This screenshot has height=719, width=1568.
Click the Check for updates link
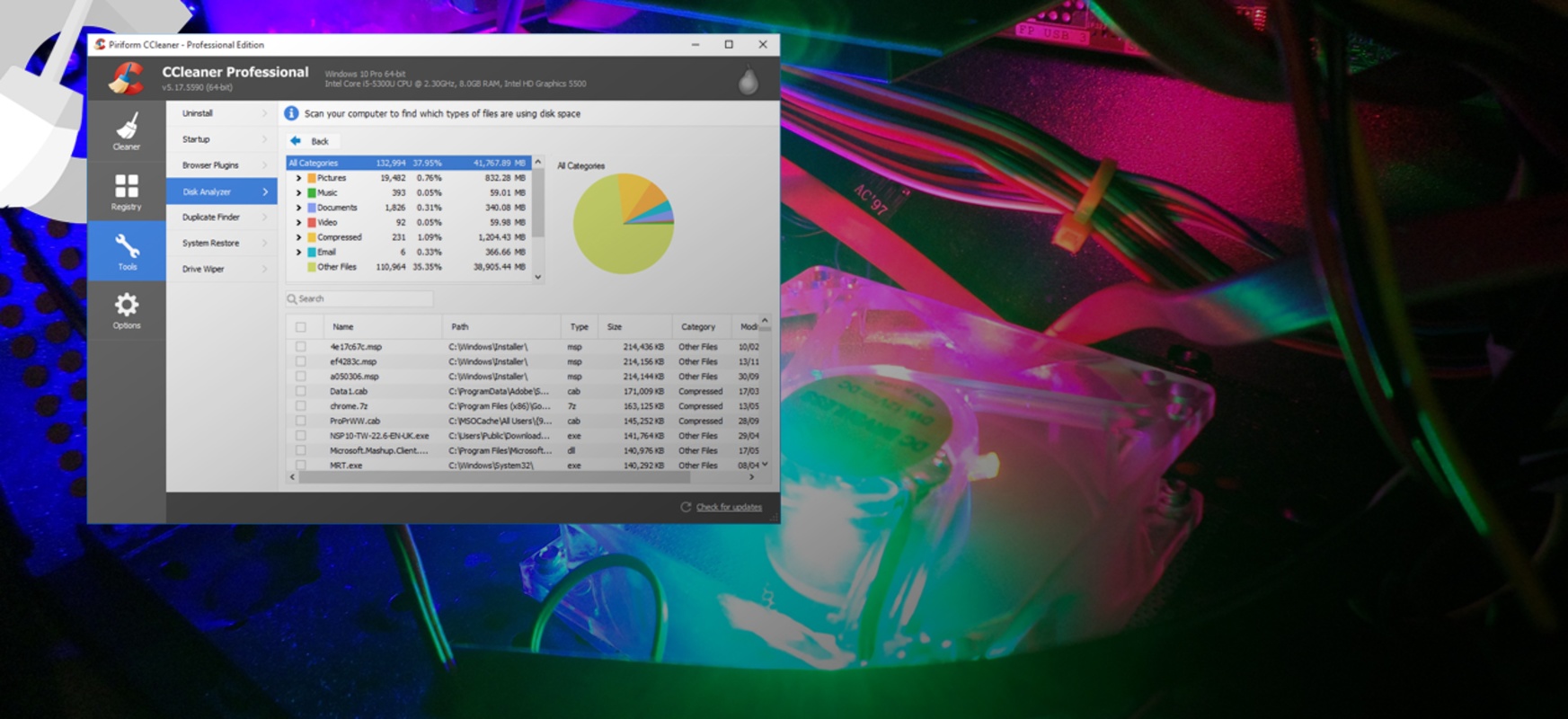pos(729,507)
